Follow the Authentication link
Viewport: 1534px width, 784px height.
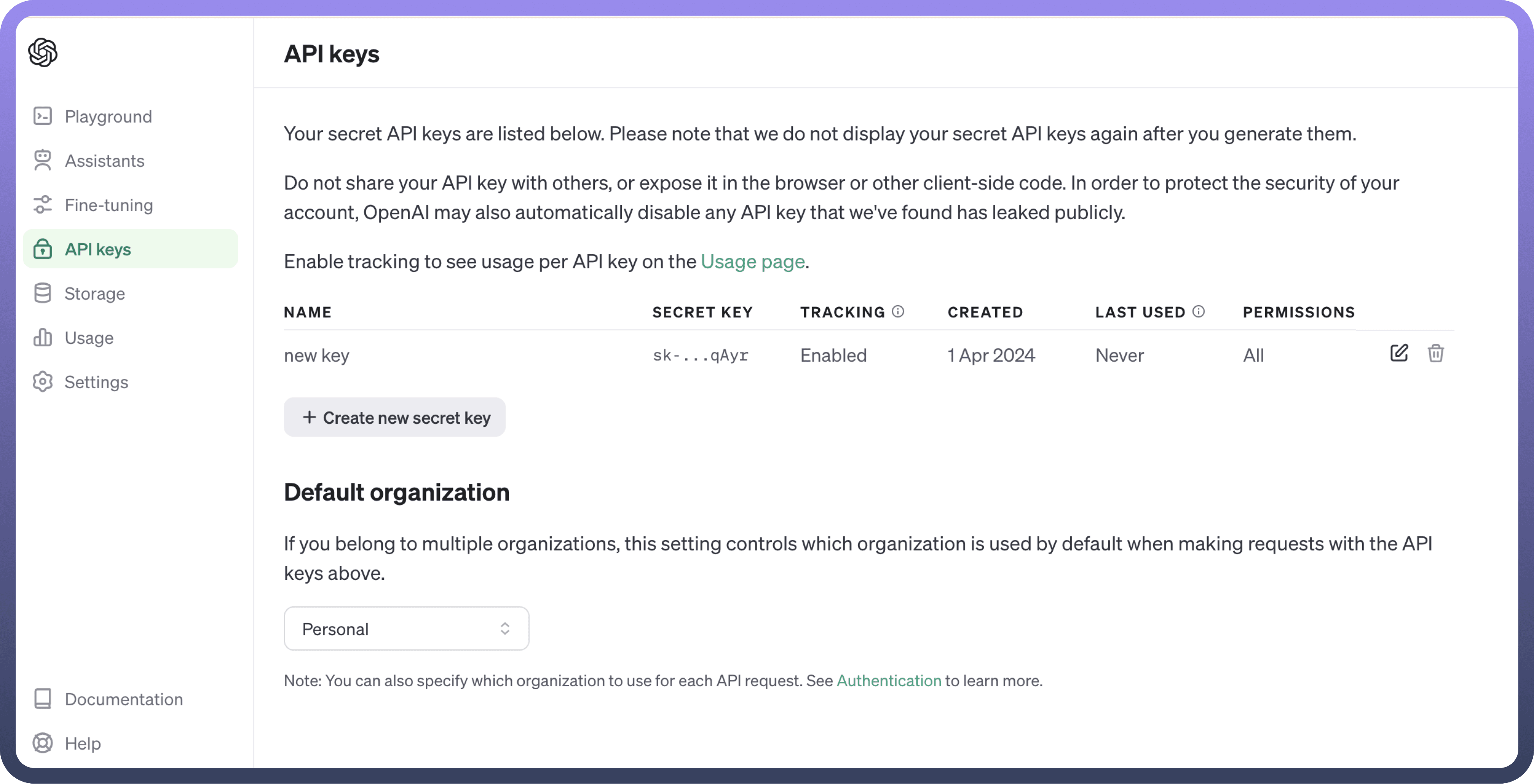click(888, 680)
